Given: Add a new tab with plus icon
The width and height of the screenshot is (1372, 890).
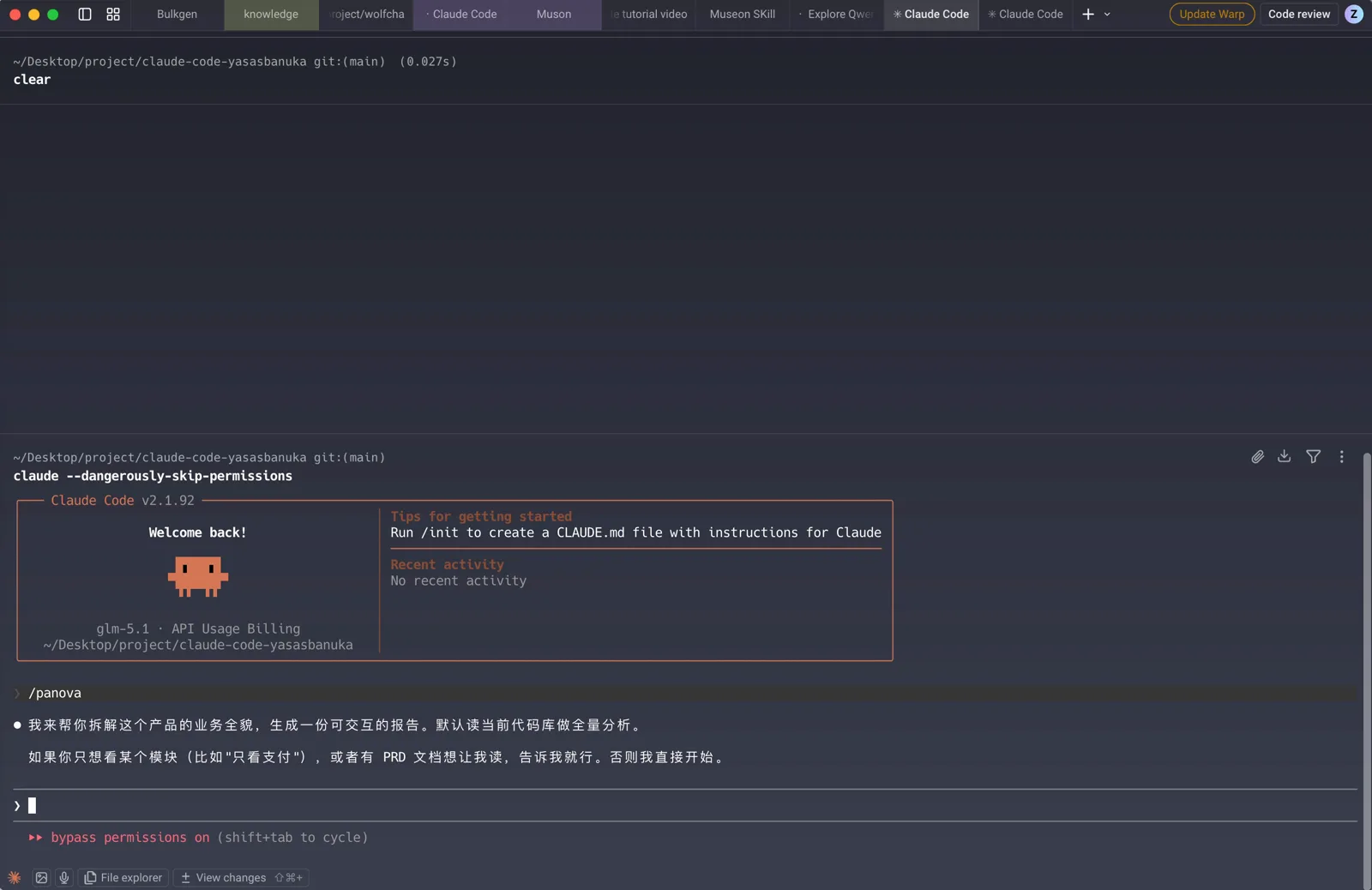Looking at the screenshot, I should (x=1088, y=14).
